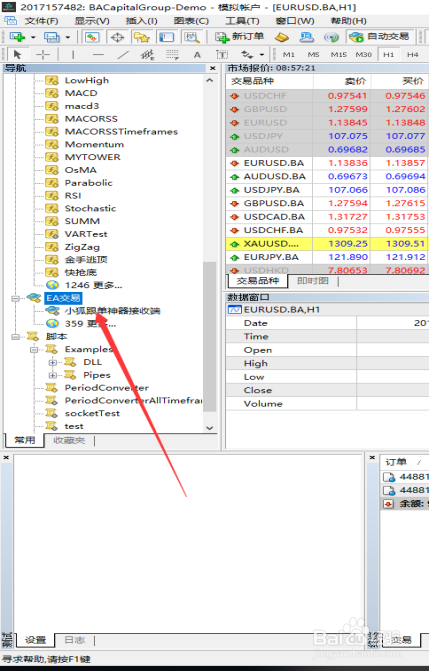Open the 窗口(W) menu

coord(295,21)
